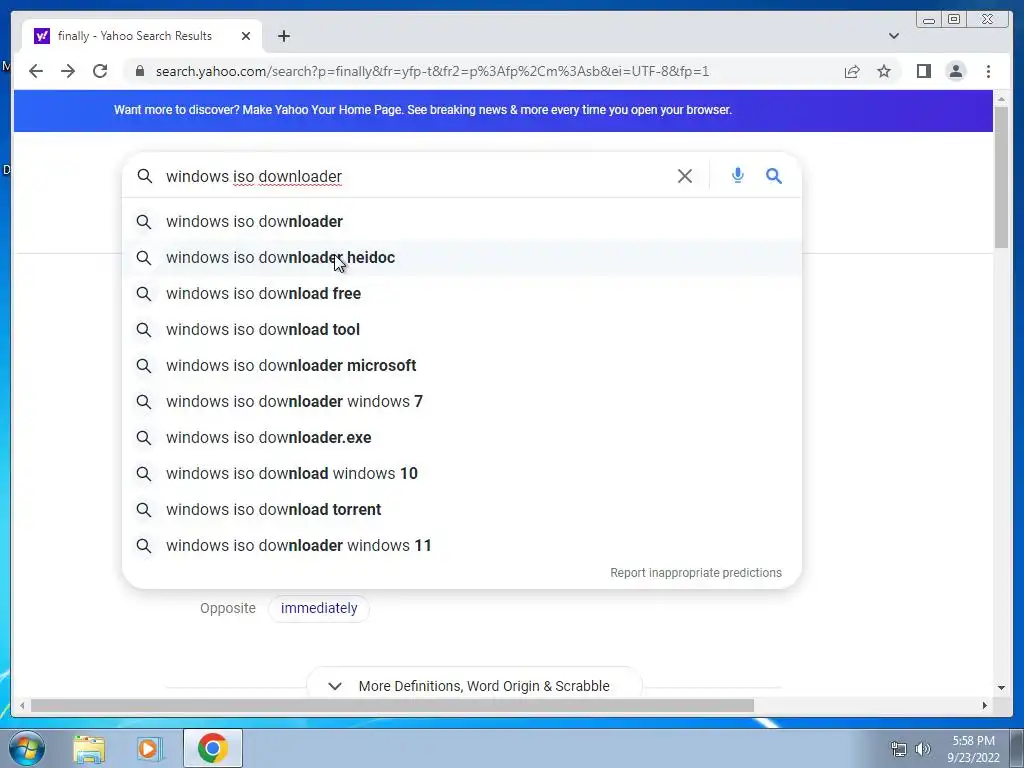
Task: Choose suggestion 'windows iso download free'
Action: 462,293
